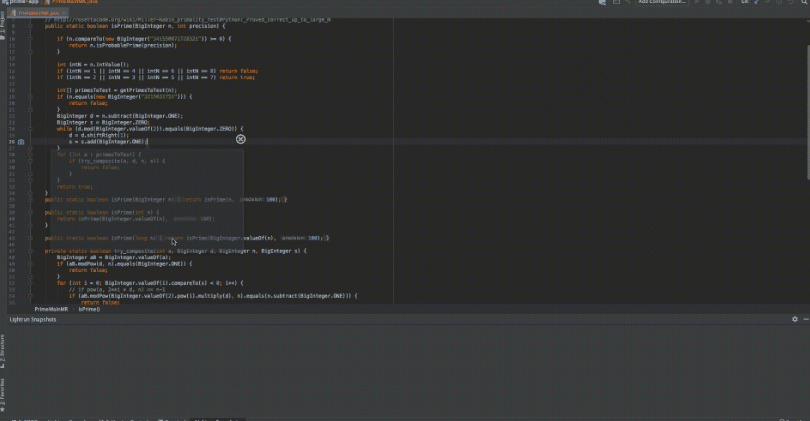Close the PrimeMainMR.java editor tab

64,13
